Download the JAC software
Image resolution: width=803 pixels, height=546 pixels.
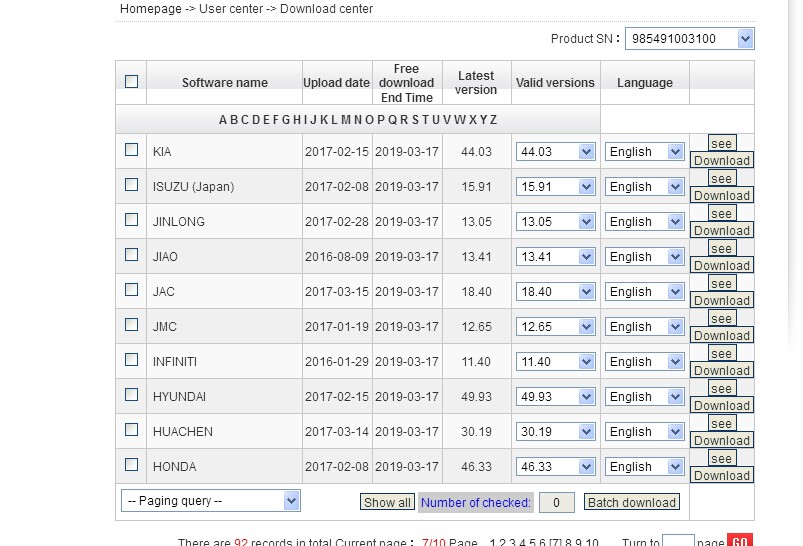tap(722, 300)
